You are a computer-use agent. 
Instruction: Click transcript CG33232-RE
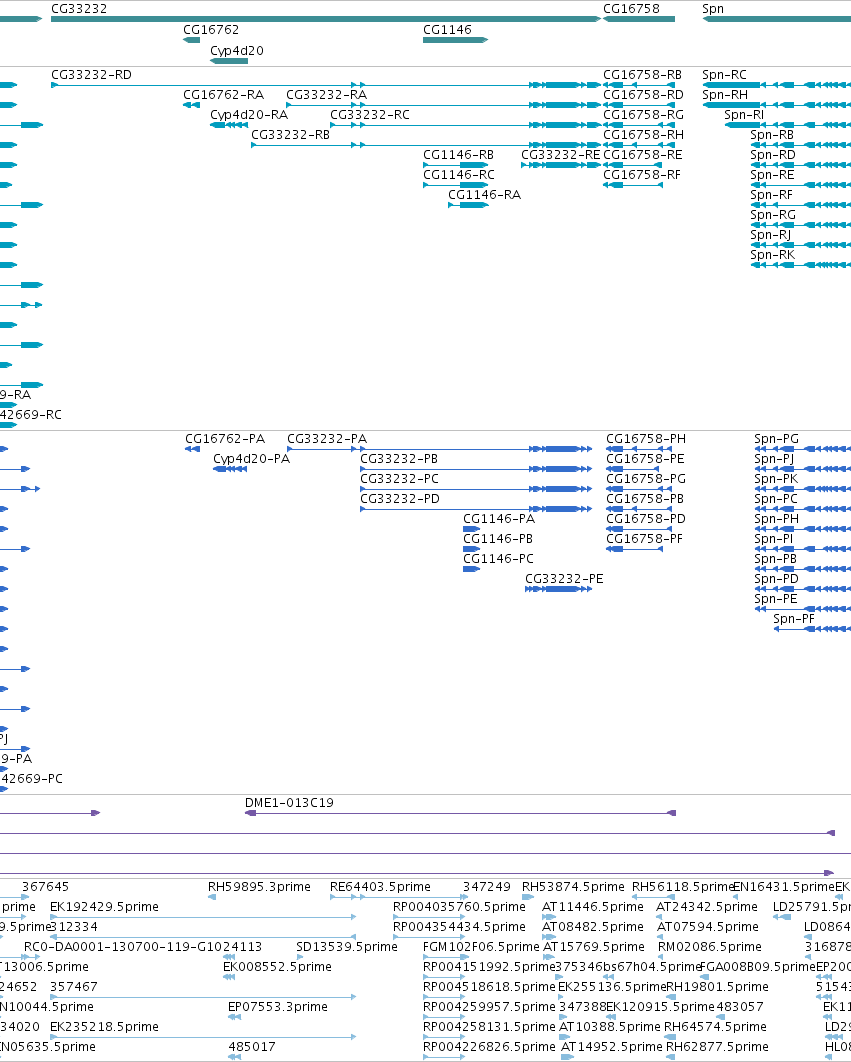click(561, 155)
